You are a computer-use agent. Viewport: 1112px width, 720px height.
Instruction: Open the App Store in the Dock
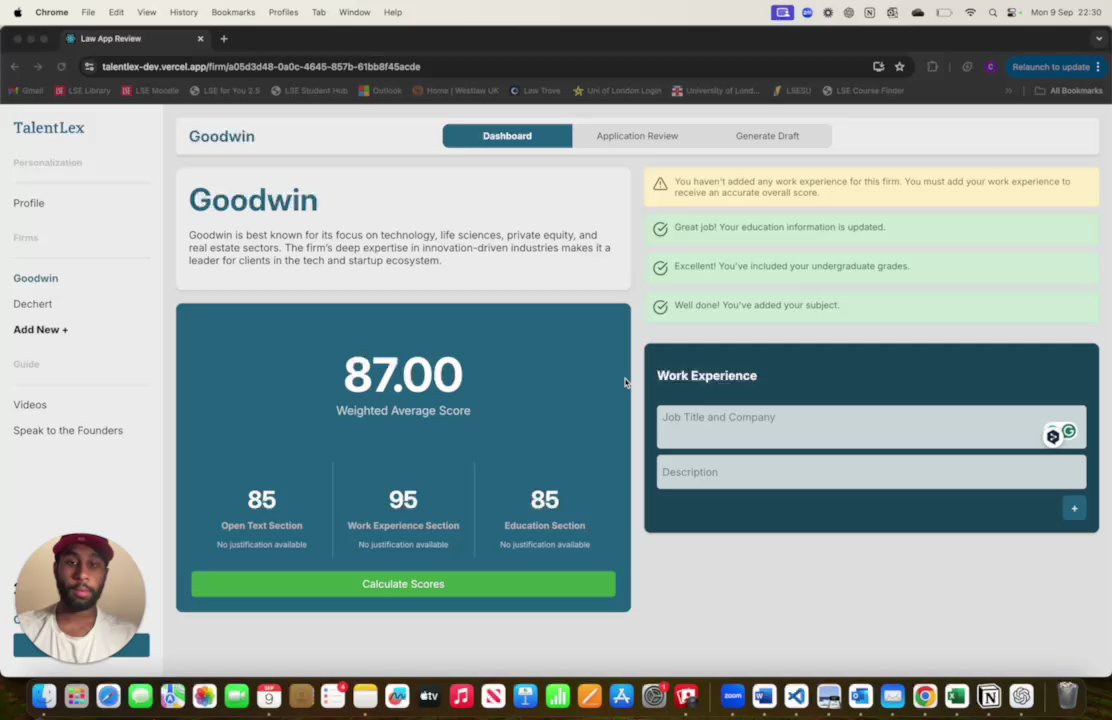point(621,696)
